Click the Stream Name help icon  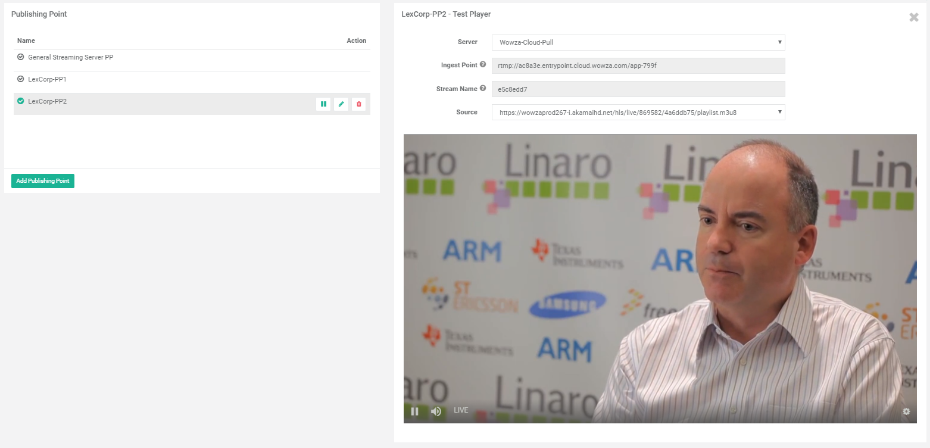coord(483,89)
